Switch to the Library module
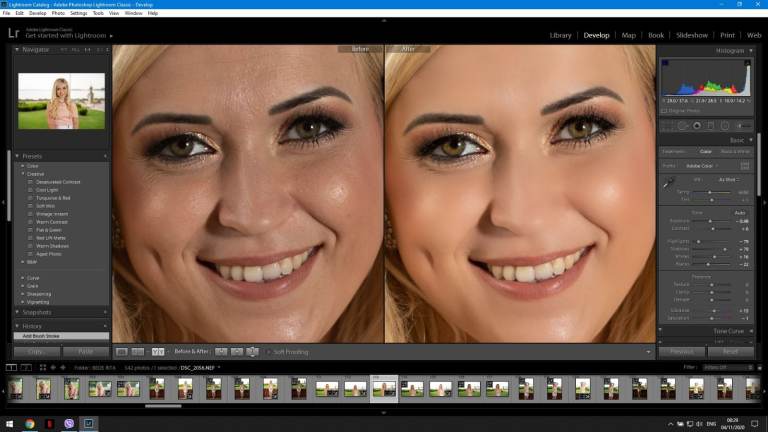 tap(561, 35)
